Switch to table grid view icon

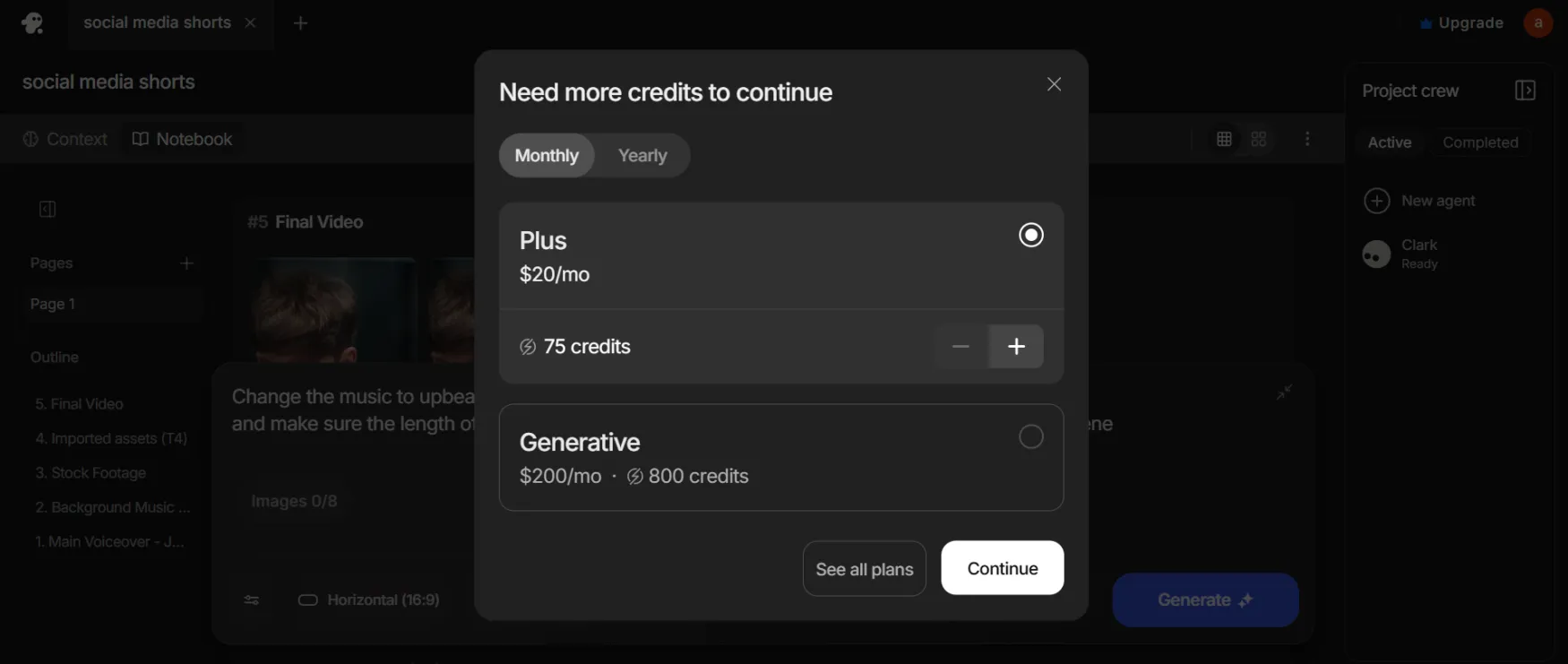(1224, 139)
